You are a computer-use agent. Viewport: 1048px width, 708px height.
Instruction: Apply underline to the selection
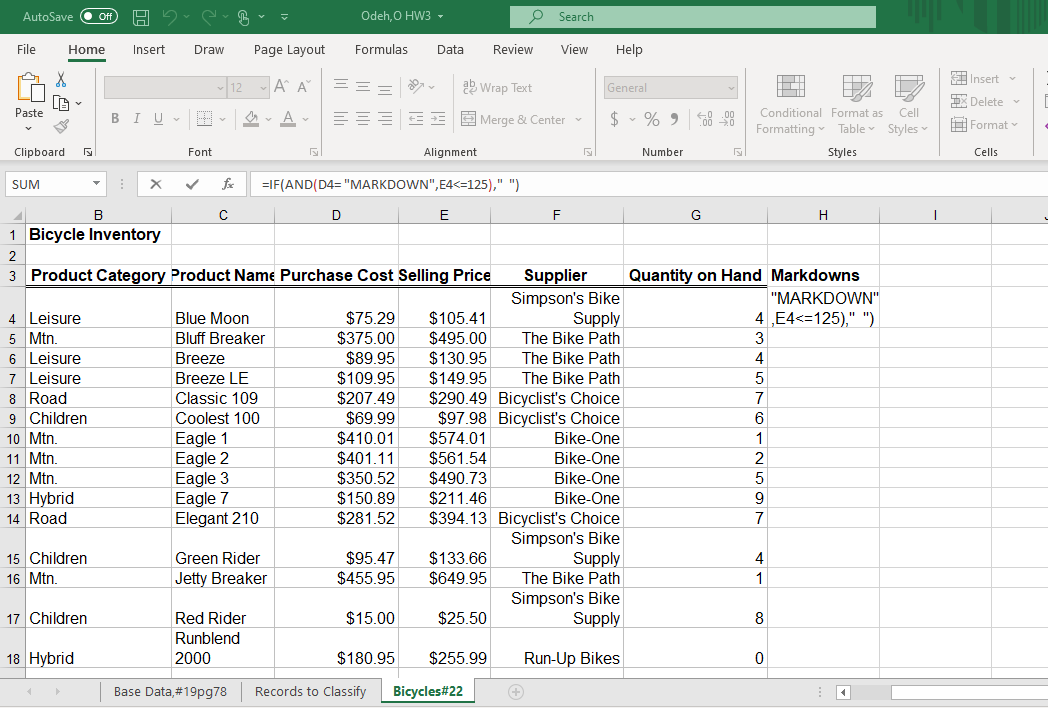158,118
